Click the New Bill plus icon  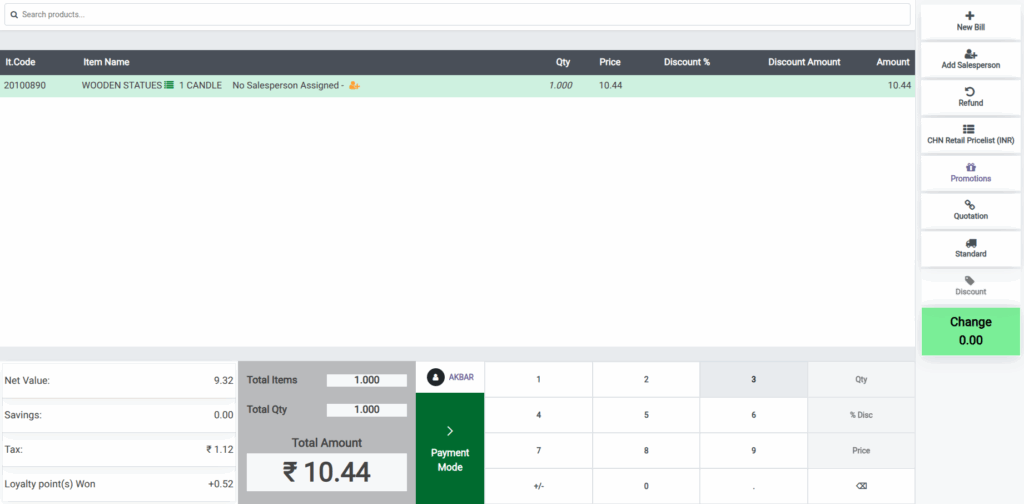[x=970, y=16]
